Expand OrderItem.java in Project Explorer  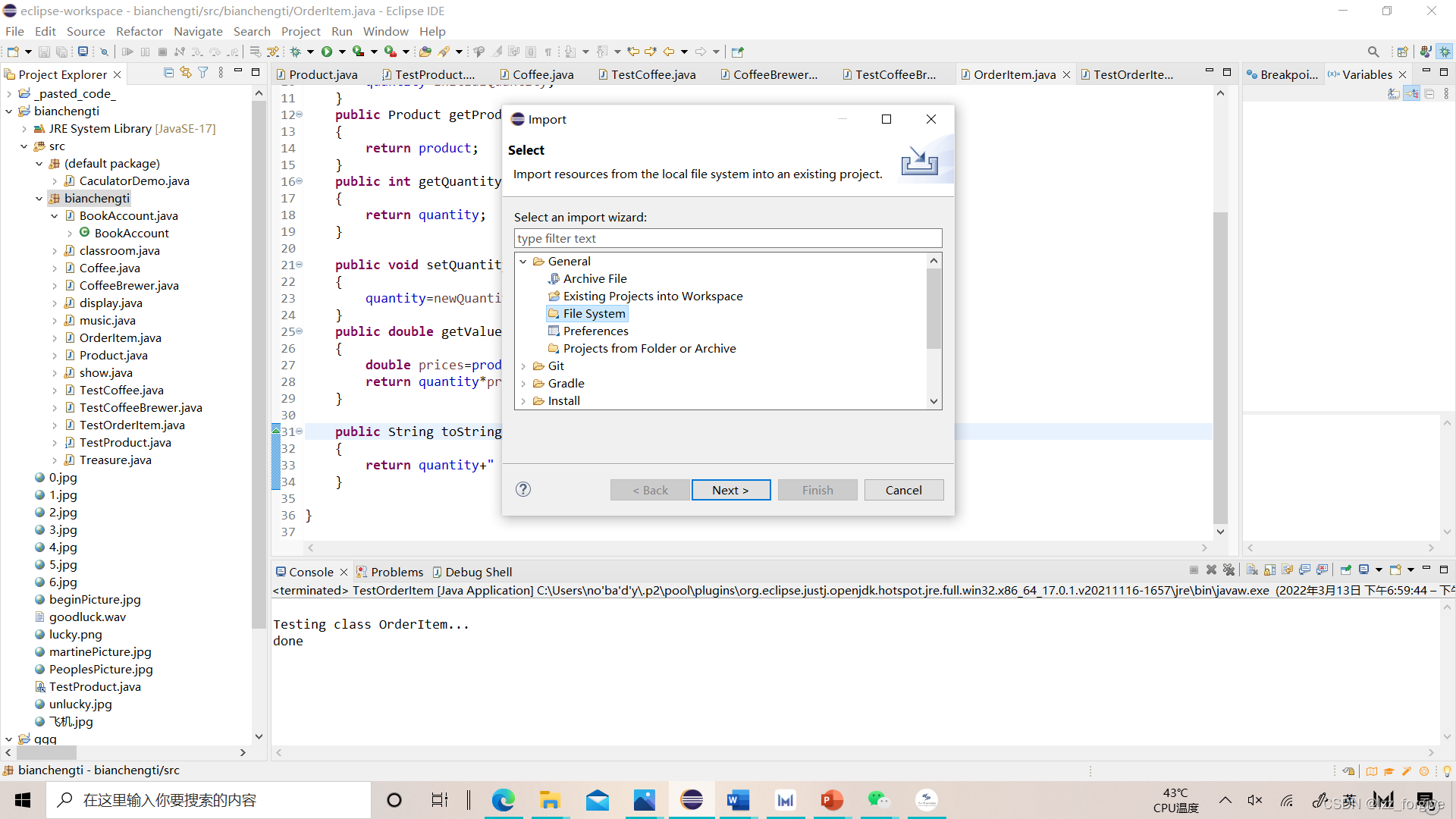click(55, 338)
